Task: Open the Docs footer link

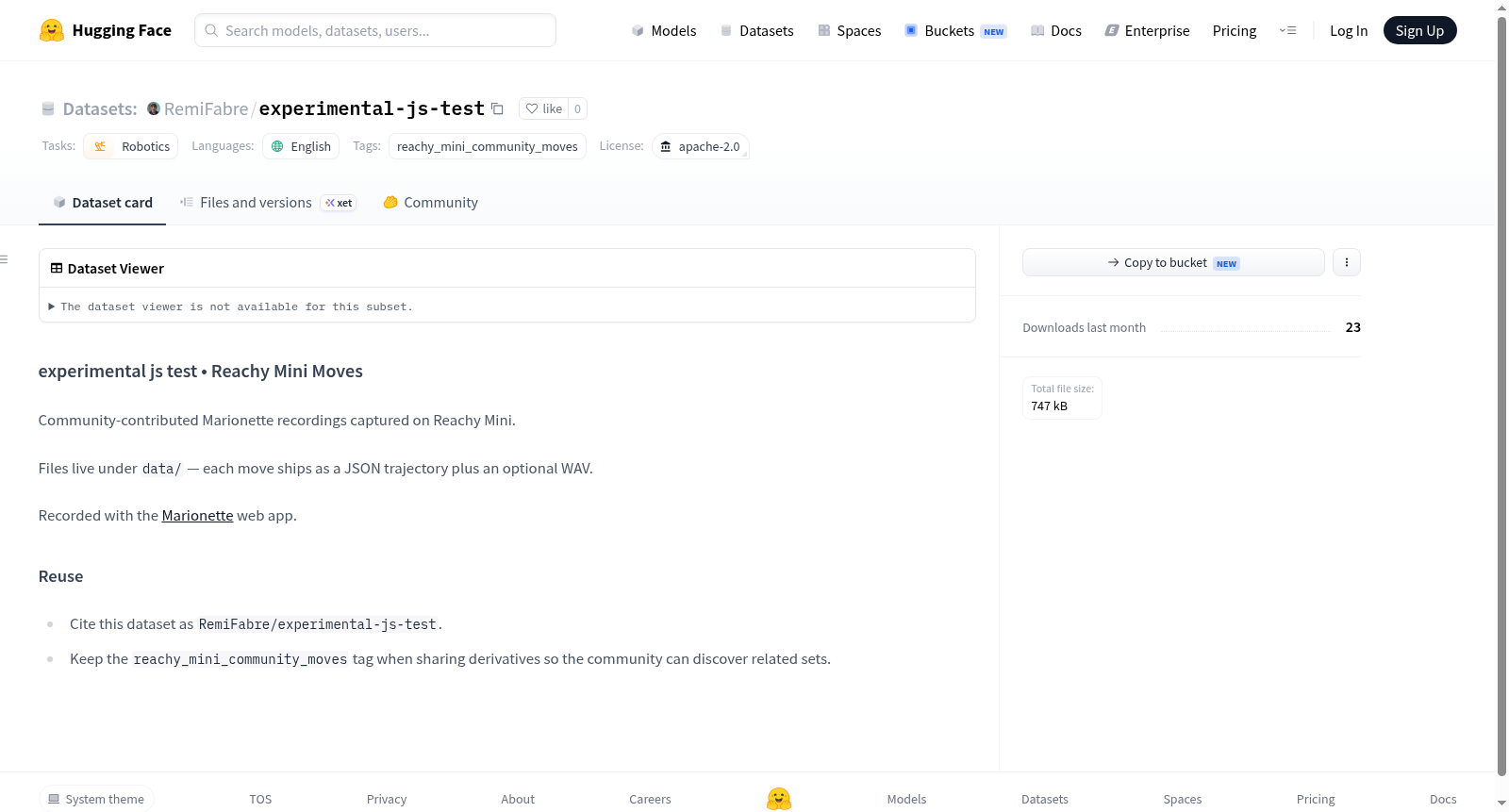Action: point(1443,799)
